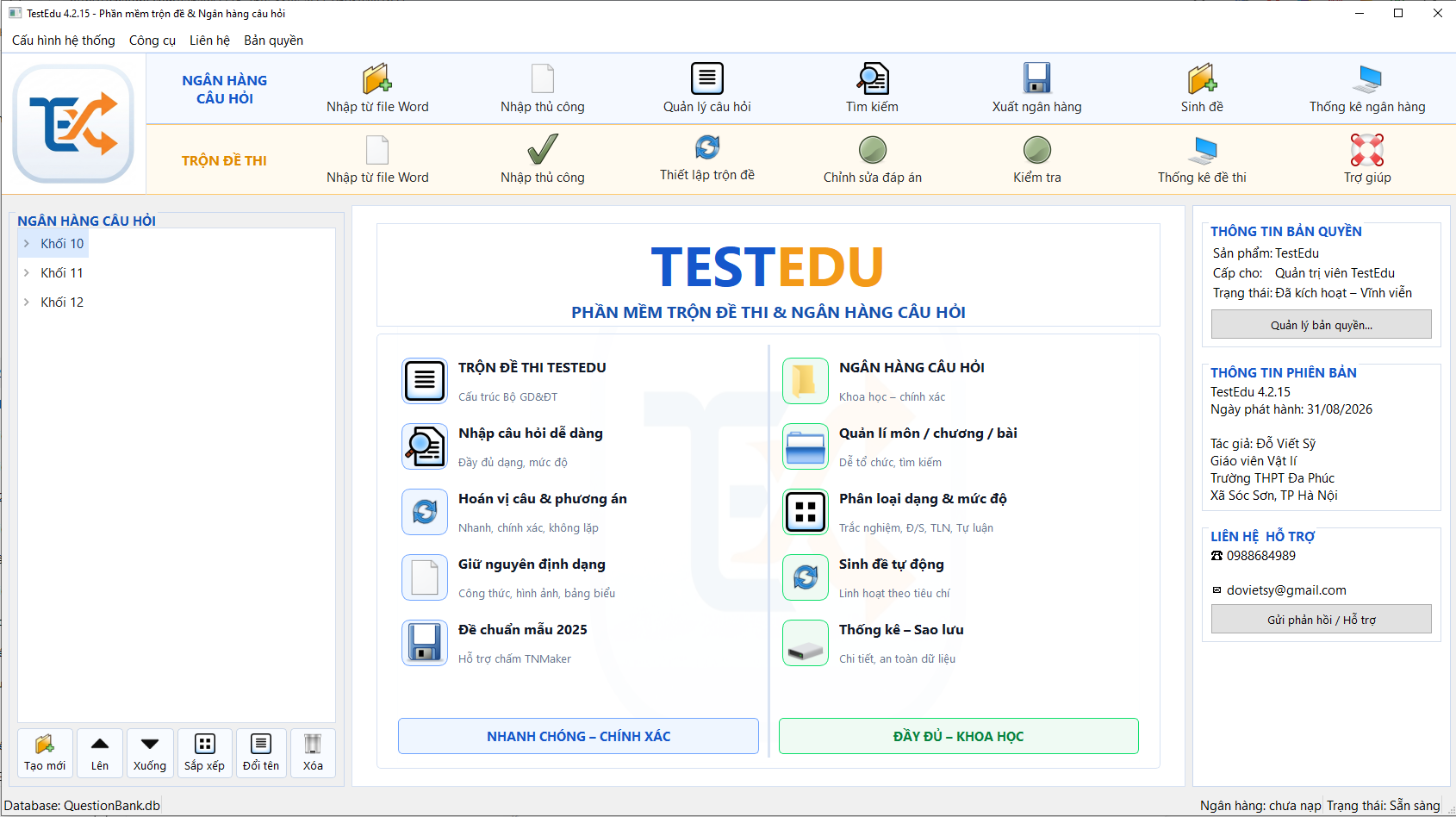This screenshot has width=1456, height=817.
Task: Select Khối 11 in the tree
Action: tap(62, 273)
